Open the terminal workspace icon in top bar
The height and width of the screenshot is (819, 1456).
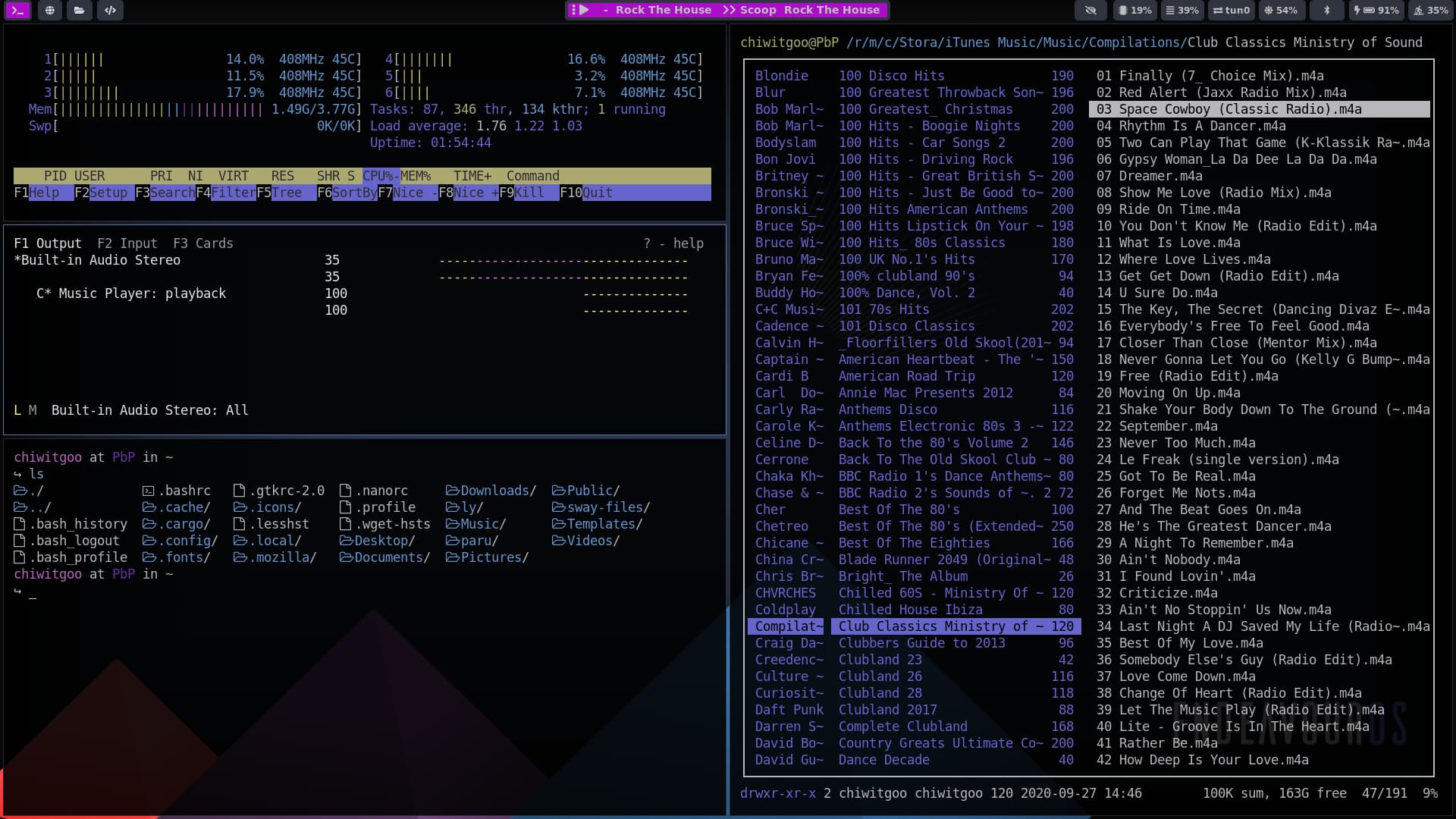click(x=18, y=11)
